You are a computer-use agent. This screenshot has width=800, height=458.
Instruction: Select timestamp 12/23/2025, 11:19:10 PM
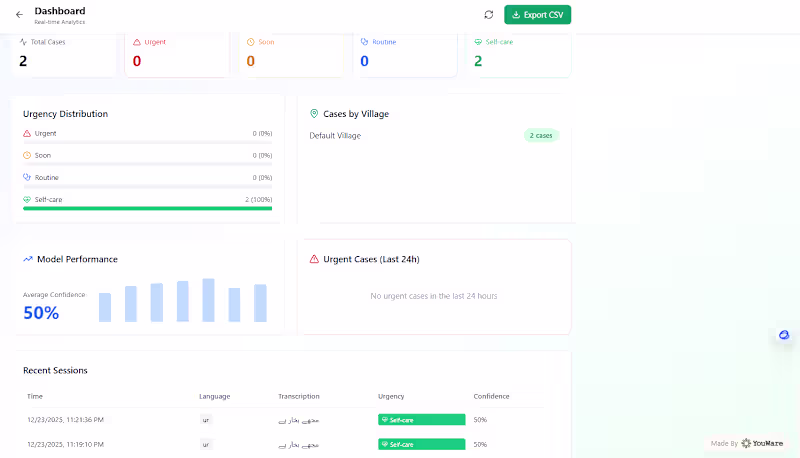click(x=65, y=444)
